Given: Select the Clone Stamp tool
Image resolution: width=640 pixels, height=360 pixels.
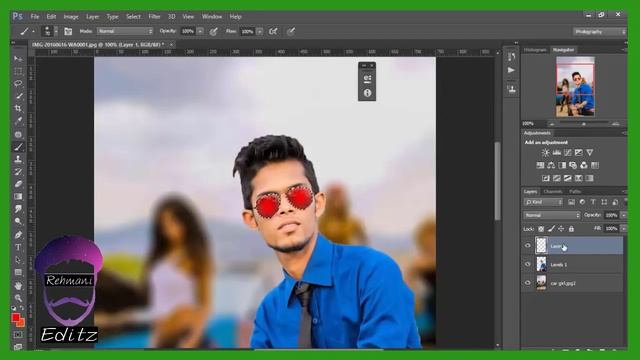Looking at the screenshot, I should point(18,159).
